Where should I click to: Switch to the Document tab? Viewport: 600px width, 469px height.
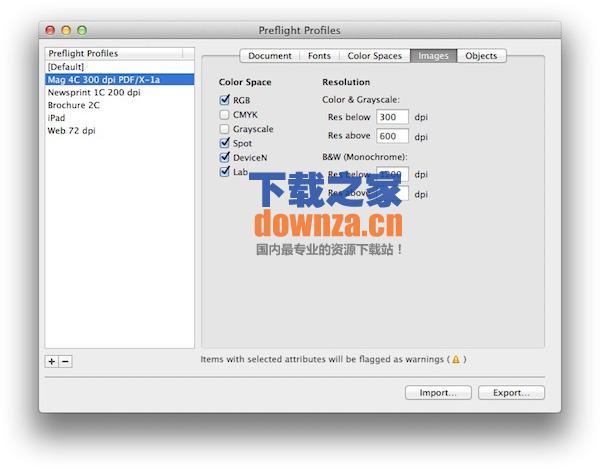269,56
